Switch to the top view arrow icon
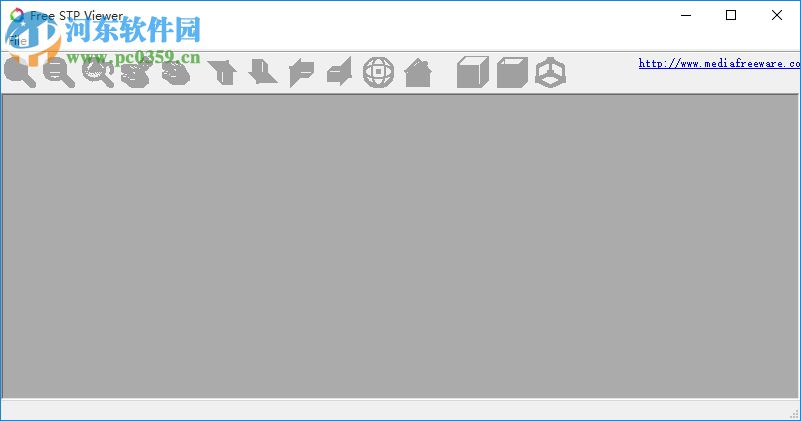The width and height of the screenshot is (801, 421). coord(222,72)
